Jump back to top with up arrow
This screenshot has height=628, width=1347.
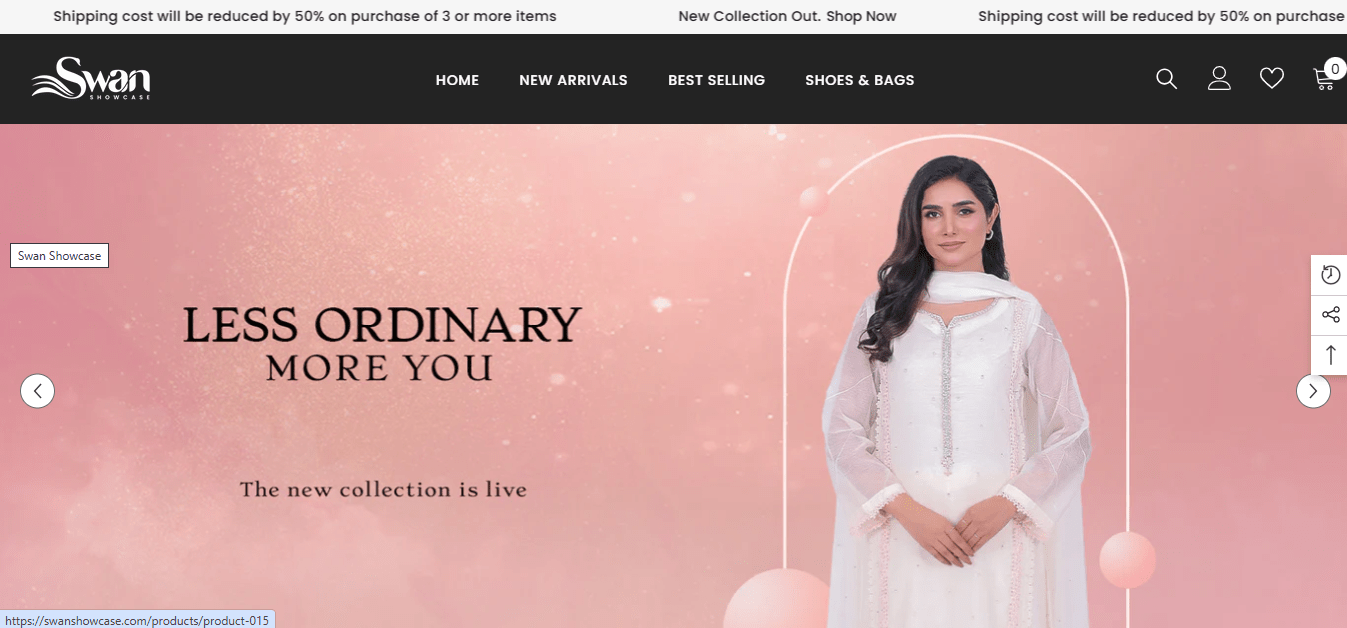pos(1330,355)
